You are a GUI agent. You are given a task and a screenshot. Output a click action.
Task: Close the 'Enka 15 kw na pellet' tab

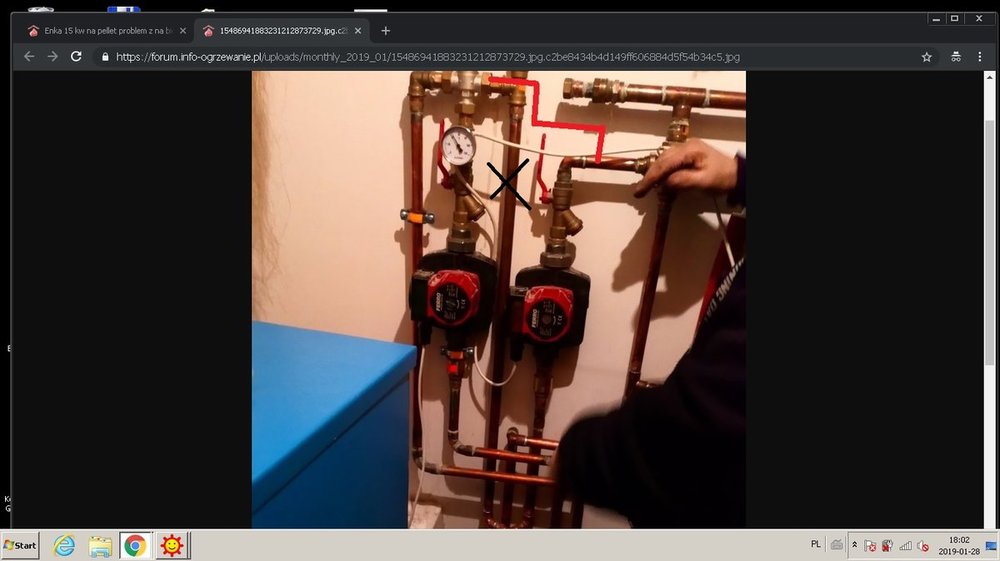[x=182, y=31]
